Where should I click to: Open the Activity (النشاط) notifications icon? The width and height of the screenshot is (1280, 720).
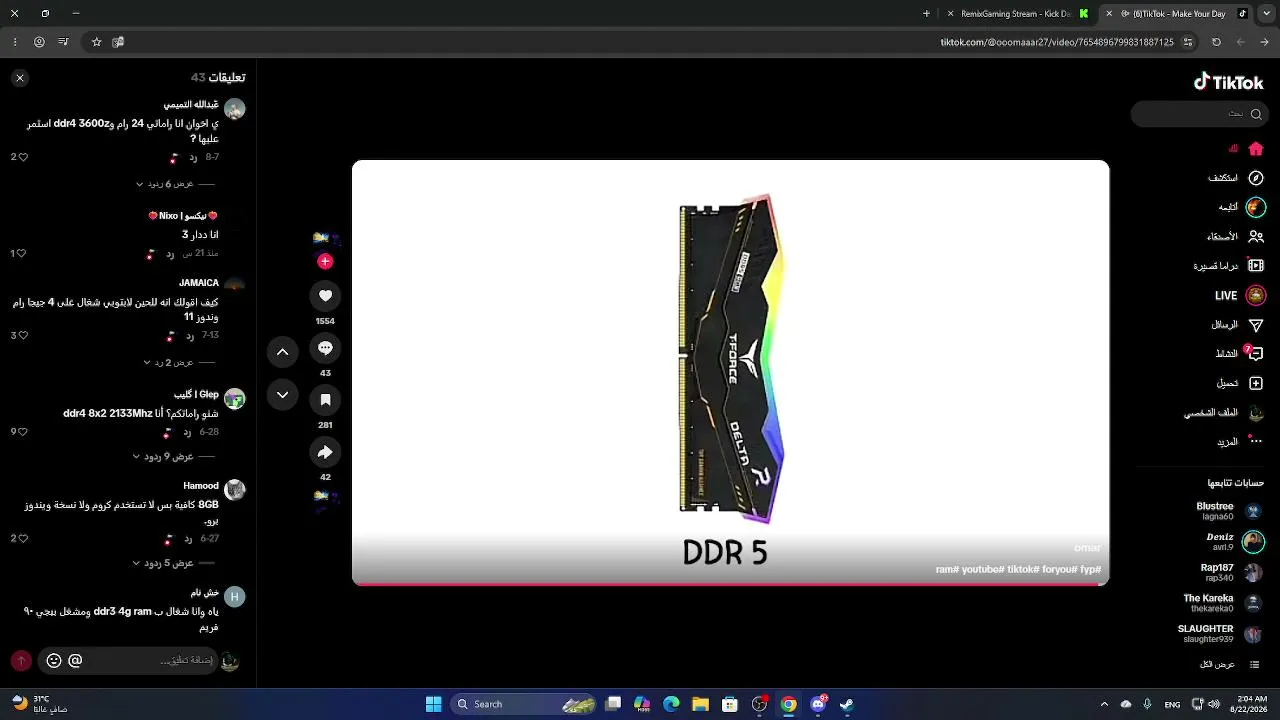click(1256, 354)
